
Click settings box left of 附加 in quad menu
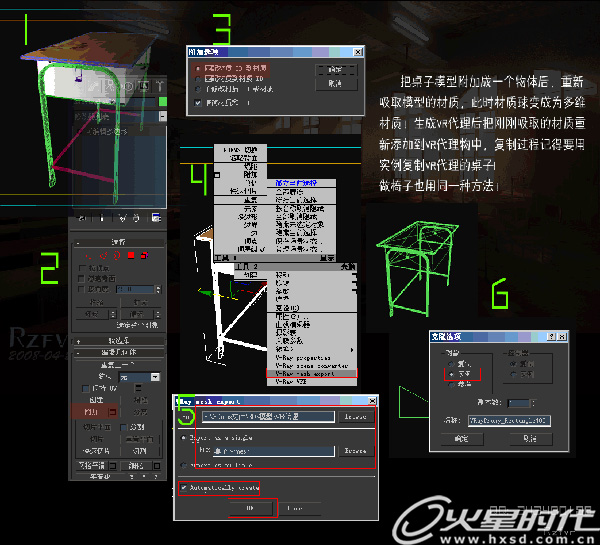[217, 175]
